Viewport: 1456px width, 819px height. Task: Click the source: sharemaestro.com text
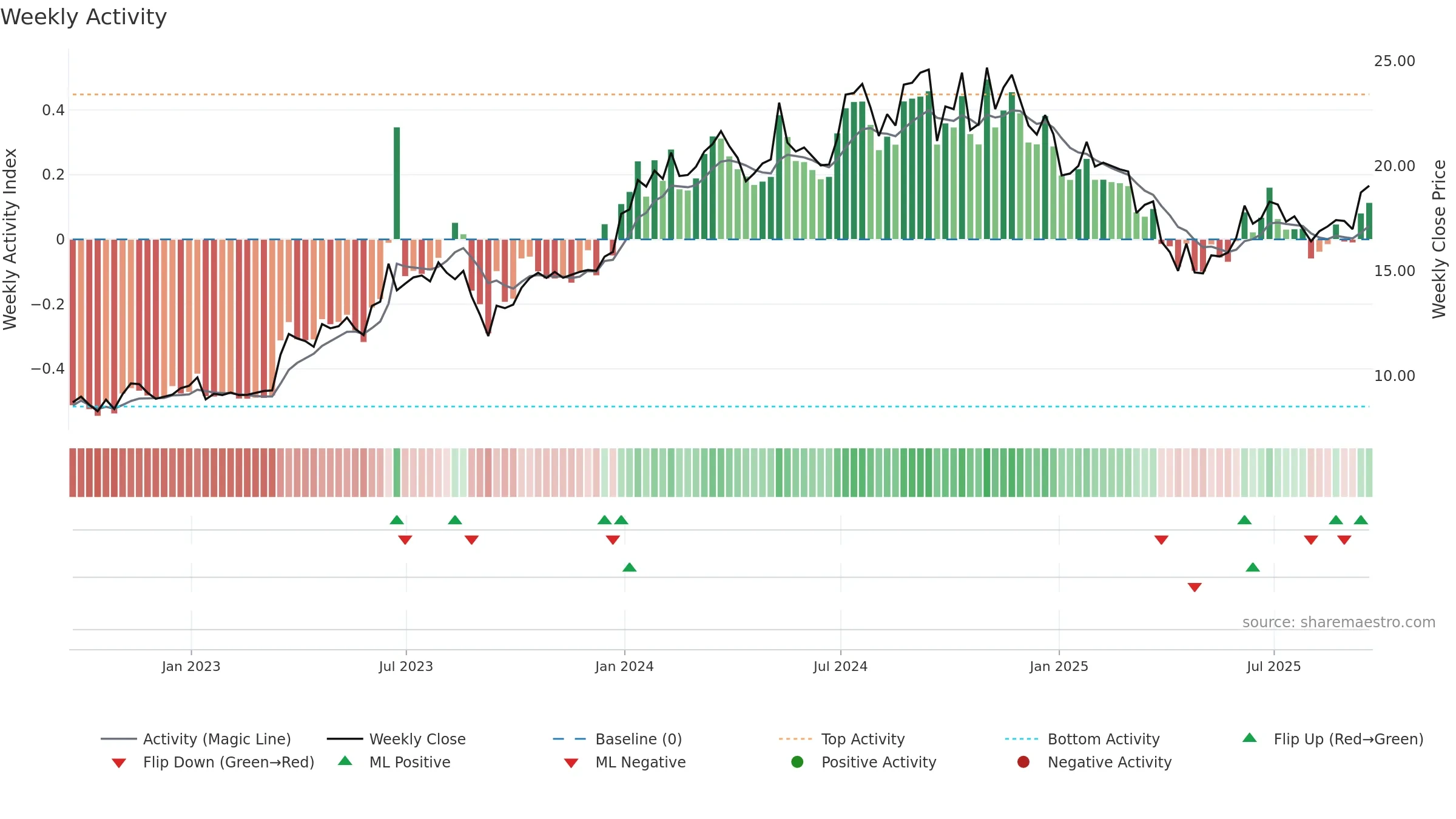[1339, 622]
